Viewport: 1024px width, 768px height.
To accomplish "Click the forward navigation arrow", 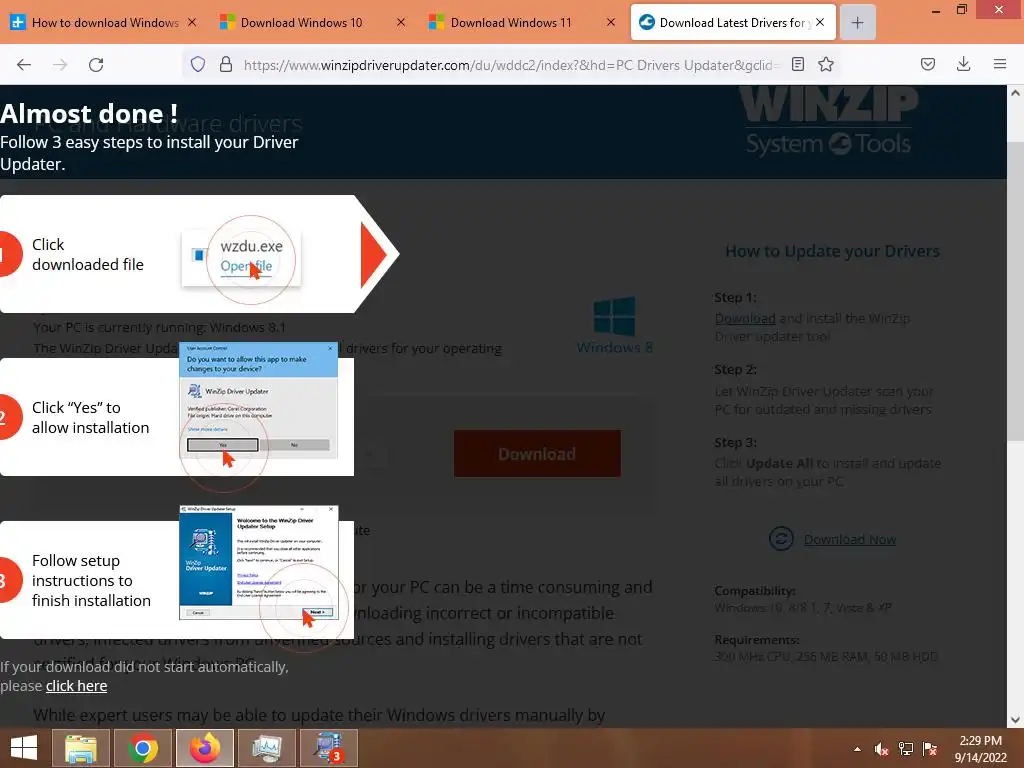I will pyautogui.click(x=60, y=64).
